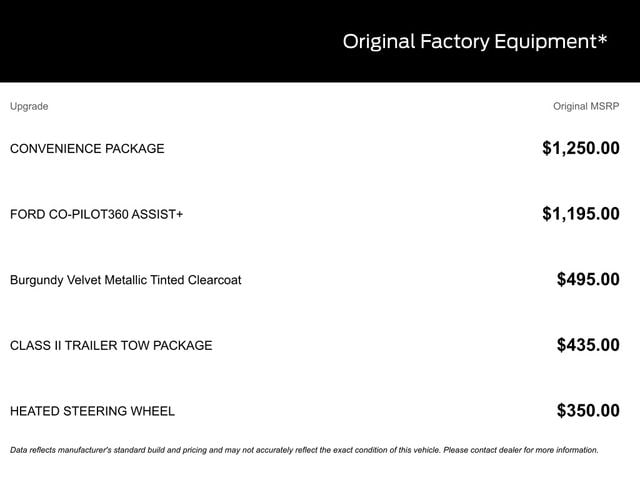
Task: Select the CLASS II TRAILER TOW PACKAGE name
Action: 111,345
